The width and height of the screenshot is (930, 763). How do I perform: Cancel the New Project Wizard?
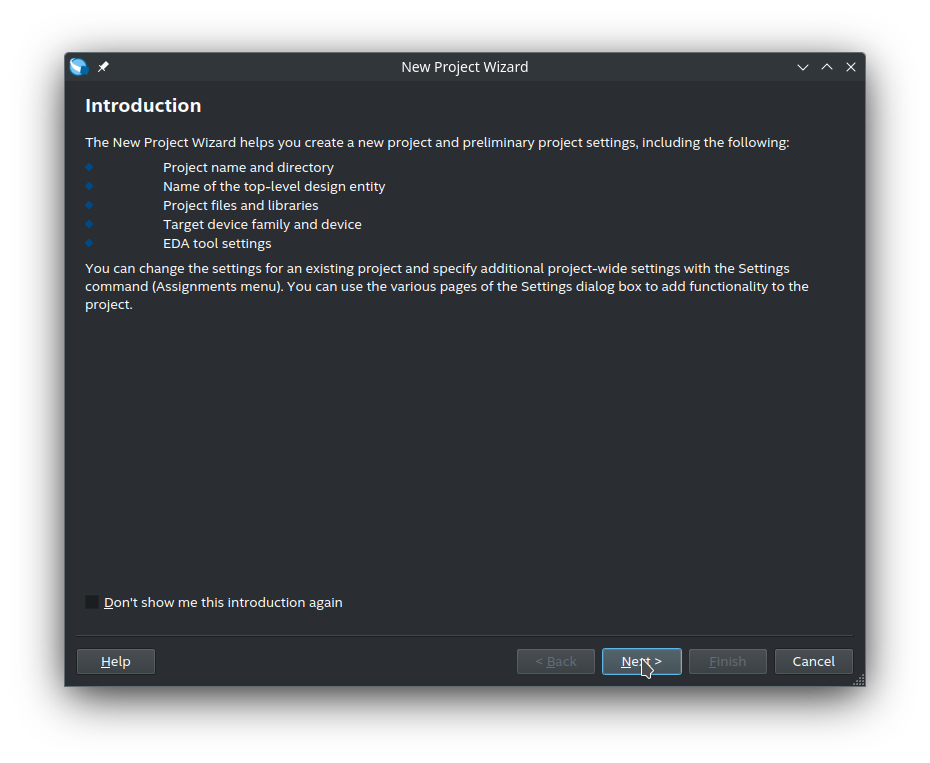(x=814, y=662)
